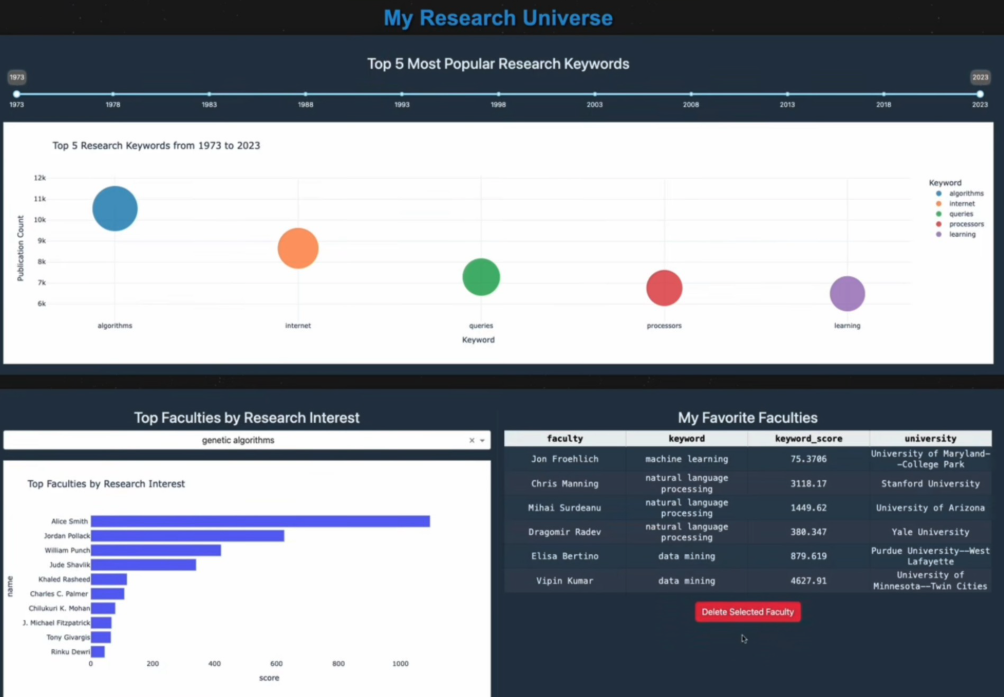Image resolution: width=1004 pixels, height=697 pixels.
Task: Click the genetic algorithms dropdown field
Action: 247,440
